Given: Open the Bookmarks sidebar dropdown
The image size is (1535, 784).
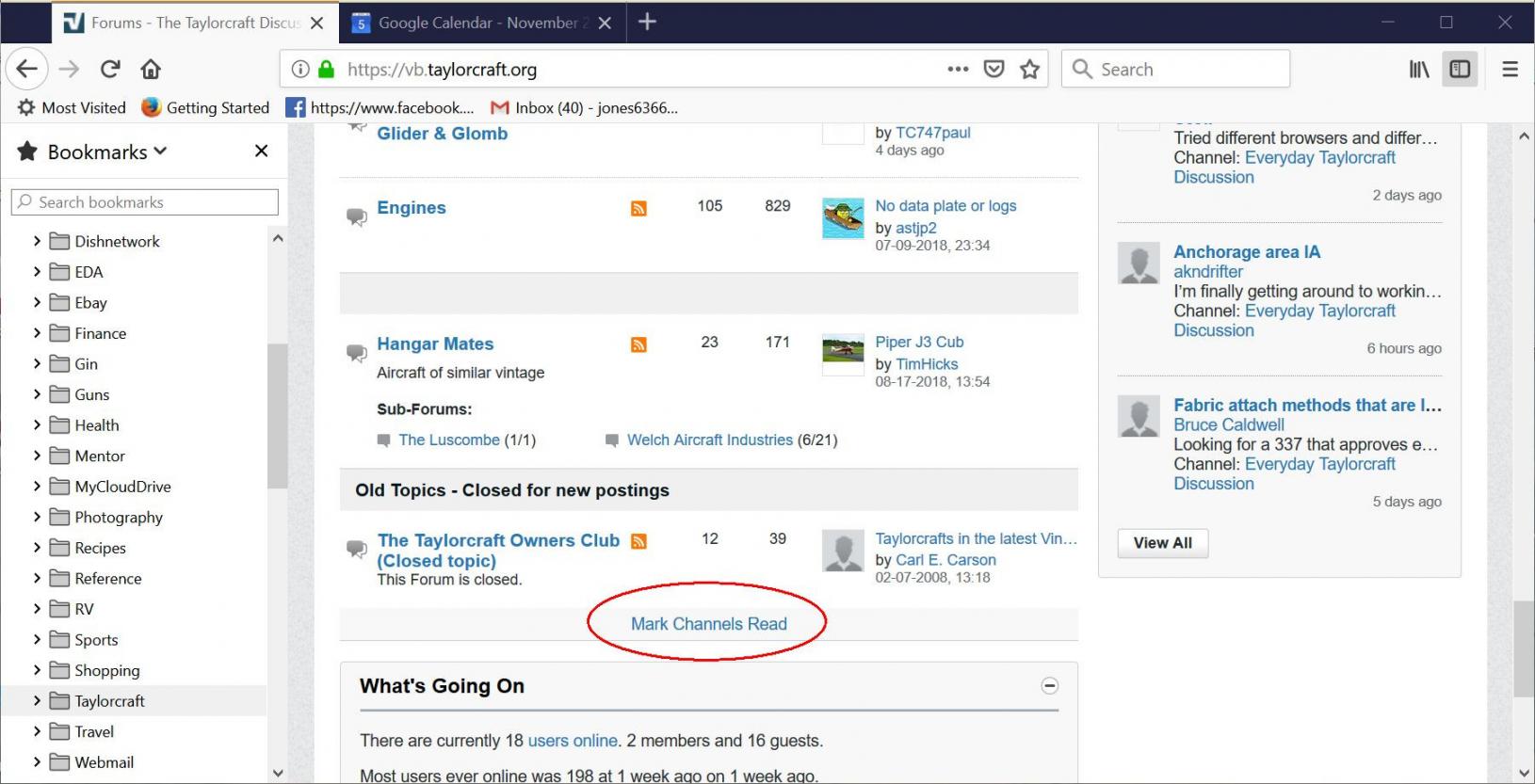Looking at the screenshot, I should click(x=107, y=152).
